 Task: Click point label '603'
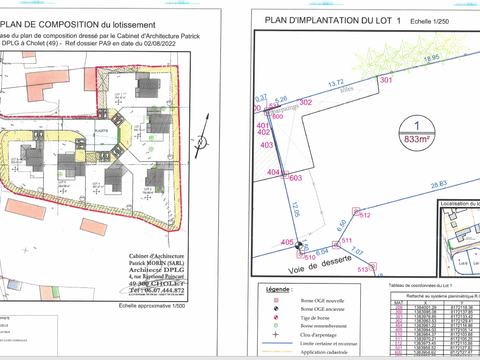(296, 178)
